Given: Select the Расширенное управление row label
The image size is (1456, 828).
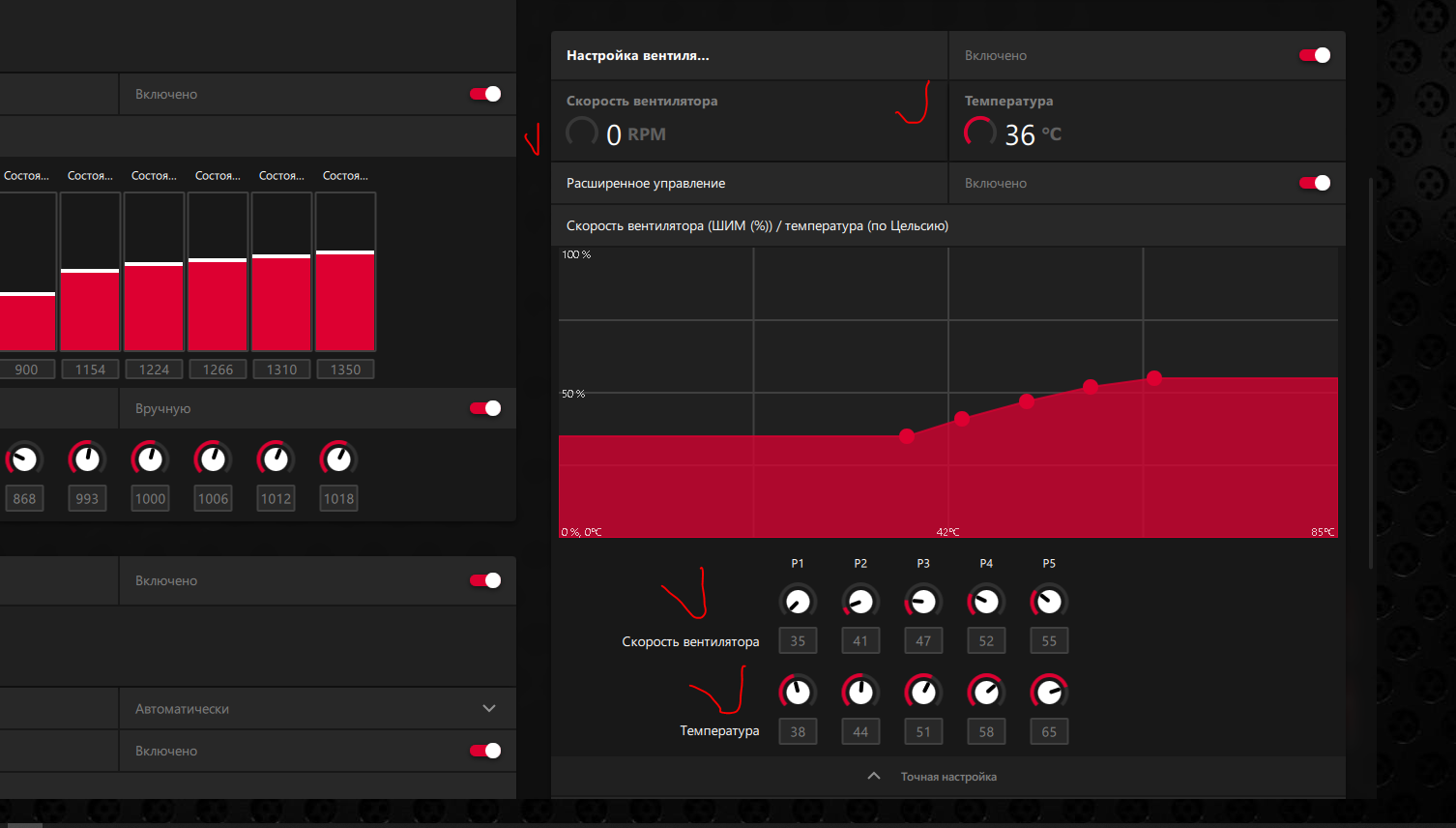Looking at the screenshot, I should (x=646, y=183).
